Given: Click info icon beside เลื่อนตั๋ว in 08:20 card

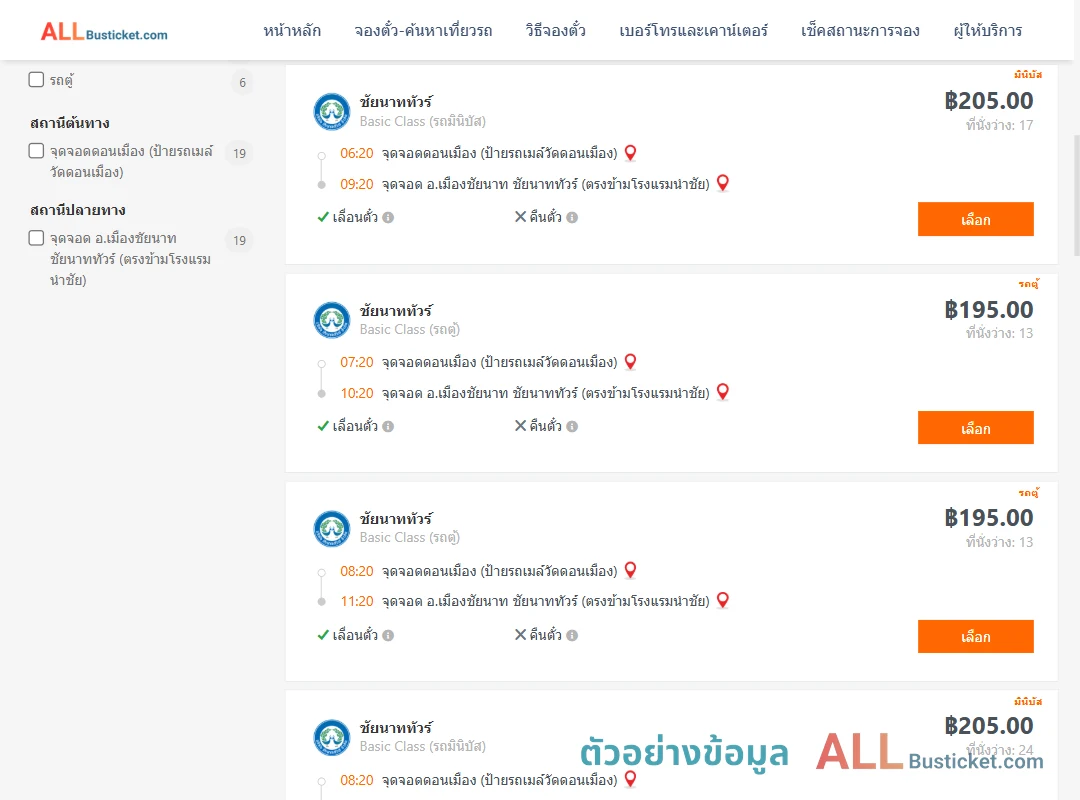Looking at the screenshot, I should coord(388,635).
